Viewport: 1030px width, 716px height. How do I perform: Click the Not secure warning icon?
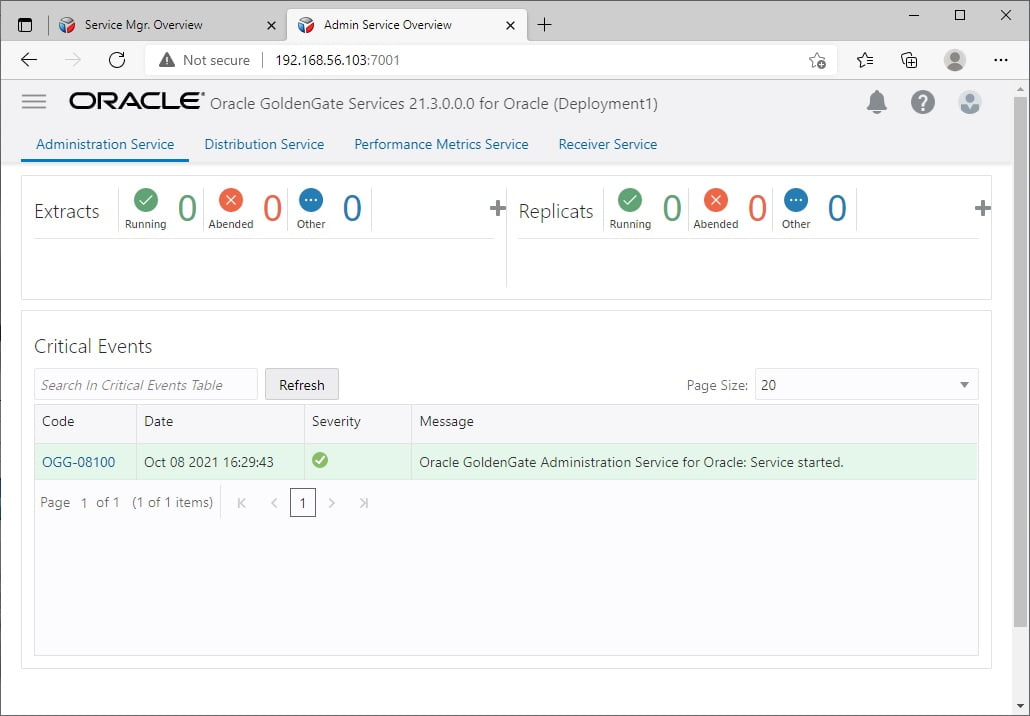click(x=167, y=60)
